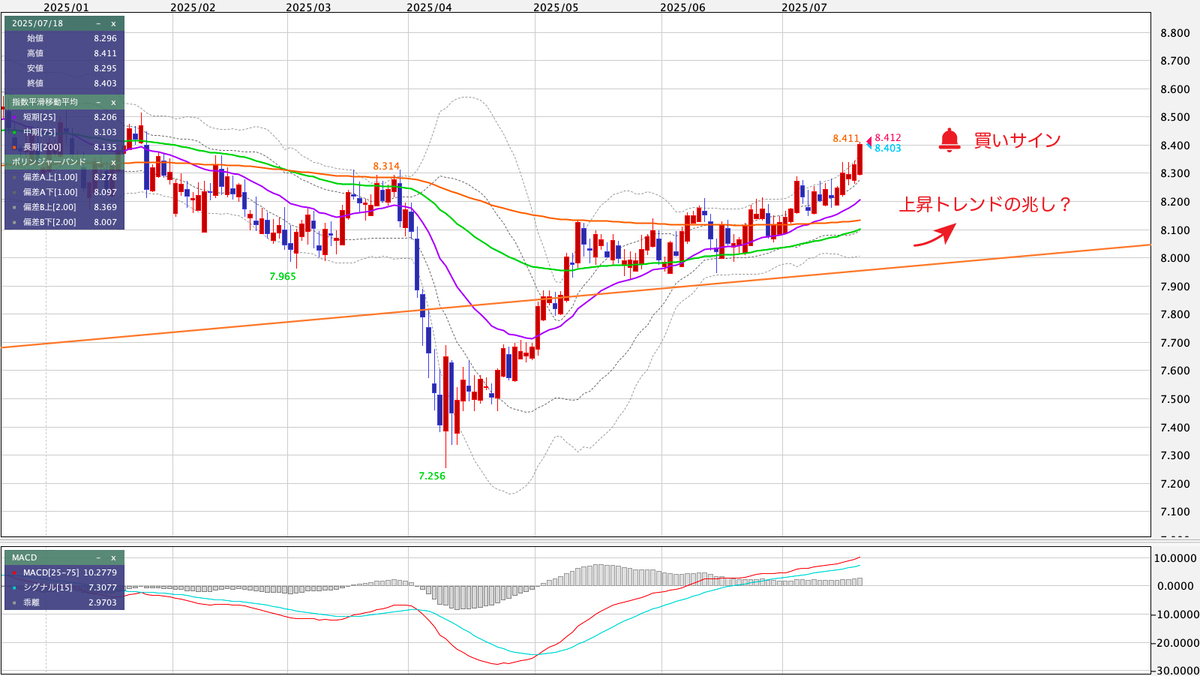Screen dimensions: 1200x676
Task: Click the 乖離 value 2.9703
Action: [x=104, y=604]
